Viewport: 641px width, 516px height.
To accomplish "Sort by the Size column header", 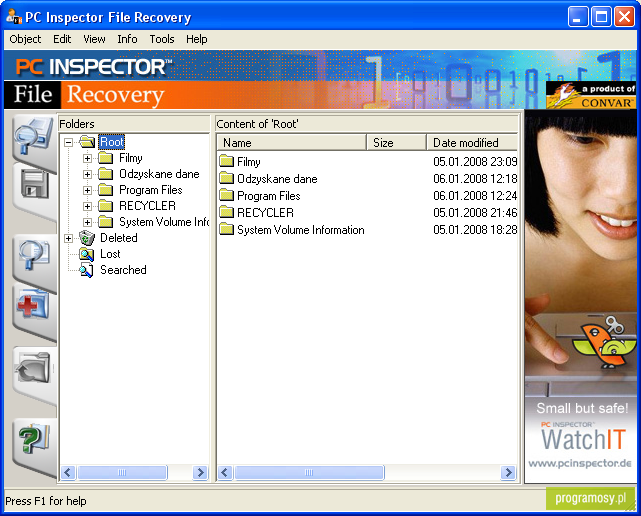I will pos(396,143).
